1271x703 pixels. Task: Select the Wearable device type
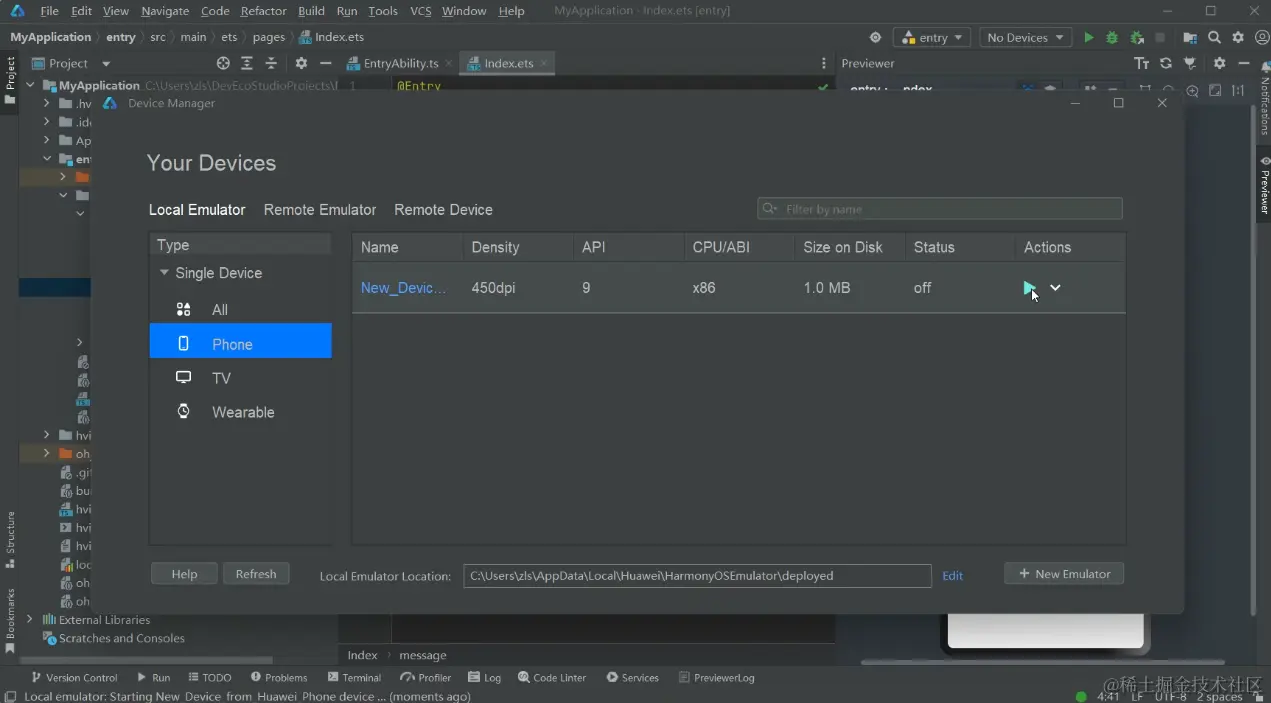[240, 412]
